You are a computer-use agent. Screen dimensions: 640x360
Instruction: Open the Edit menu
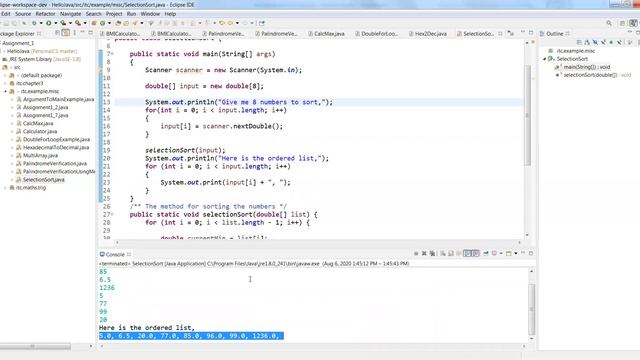[x=6, y=14]
